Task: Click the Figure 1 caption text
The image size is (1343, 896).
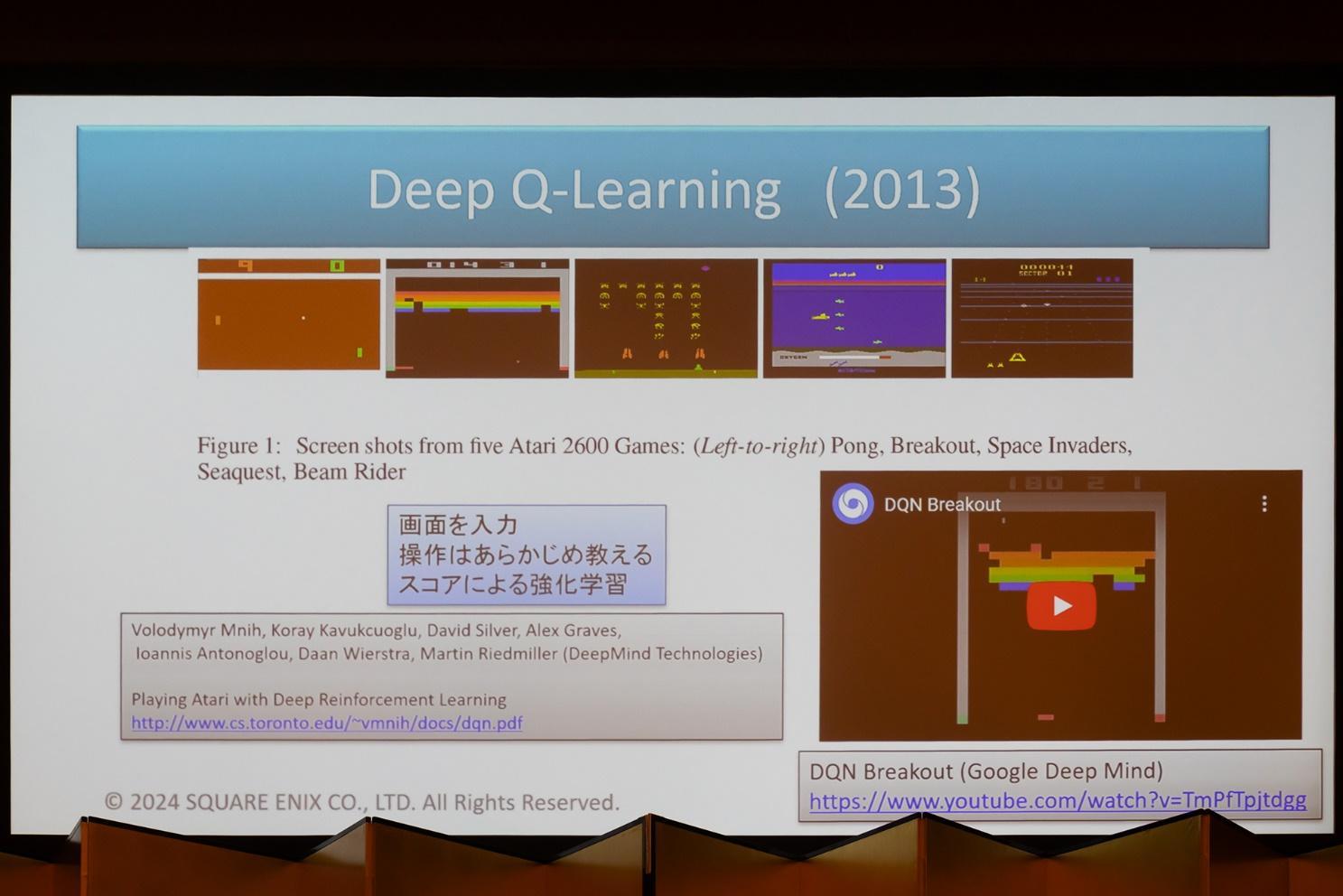Action: point(665,458)
